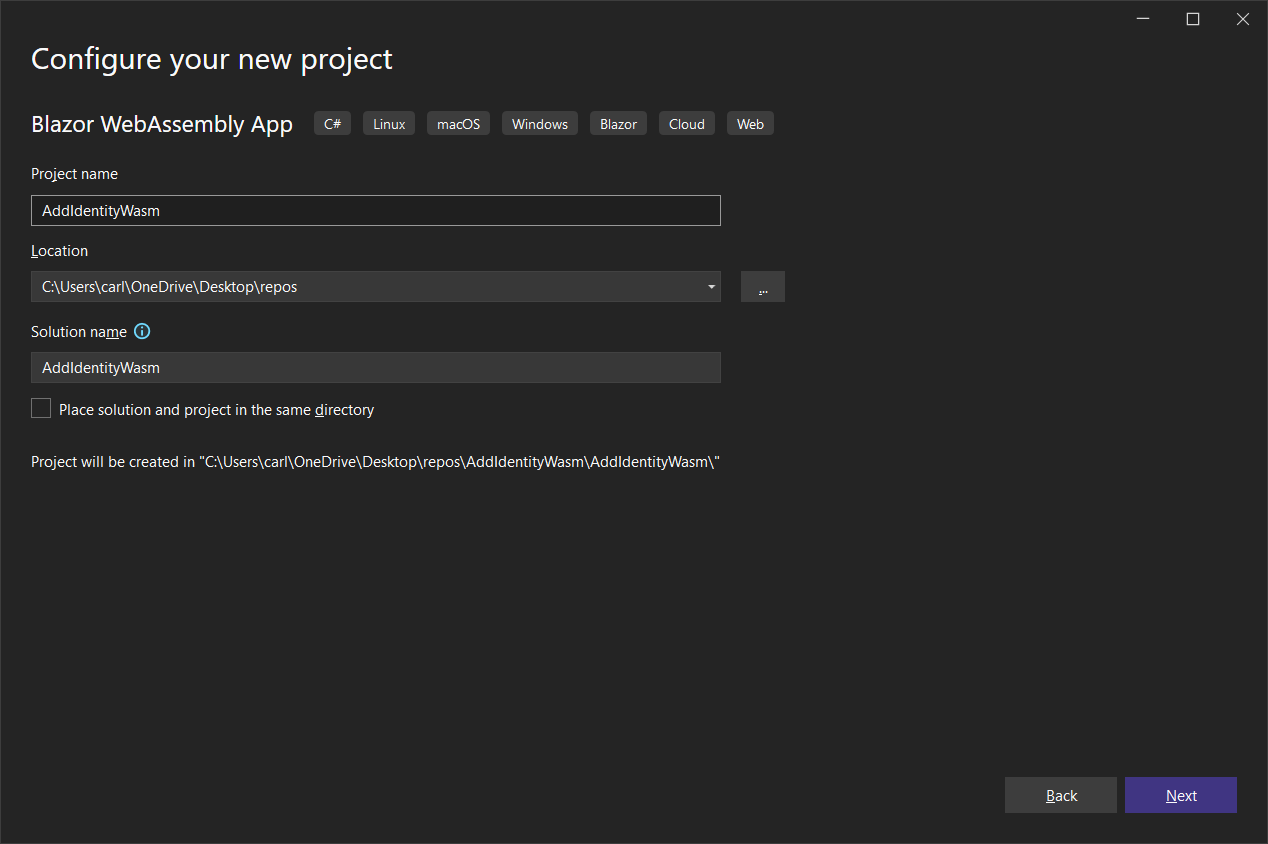This screenshot has height=844, width=1268.
Task: Close the dialog window
Action: click(x=1242, y=19)
